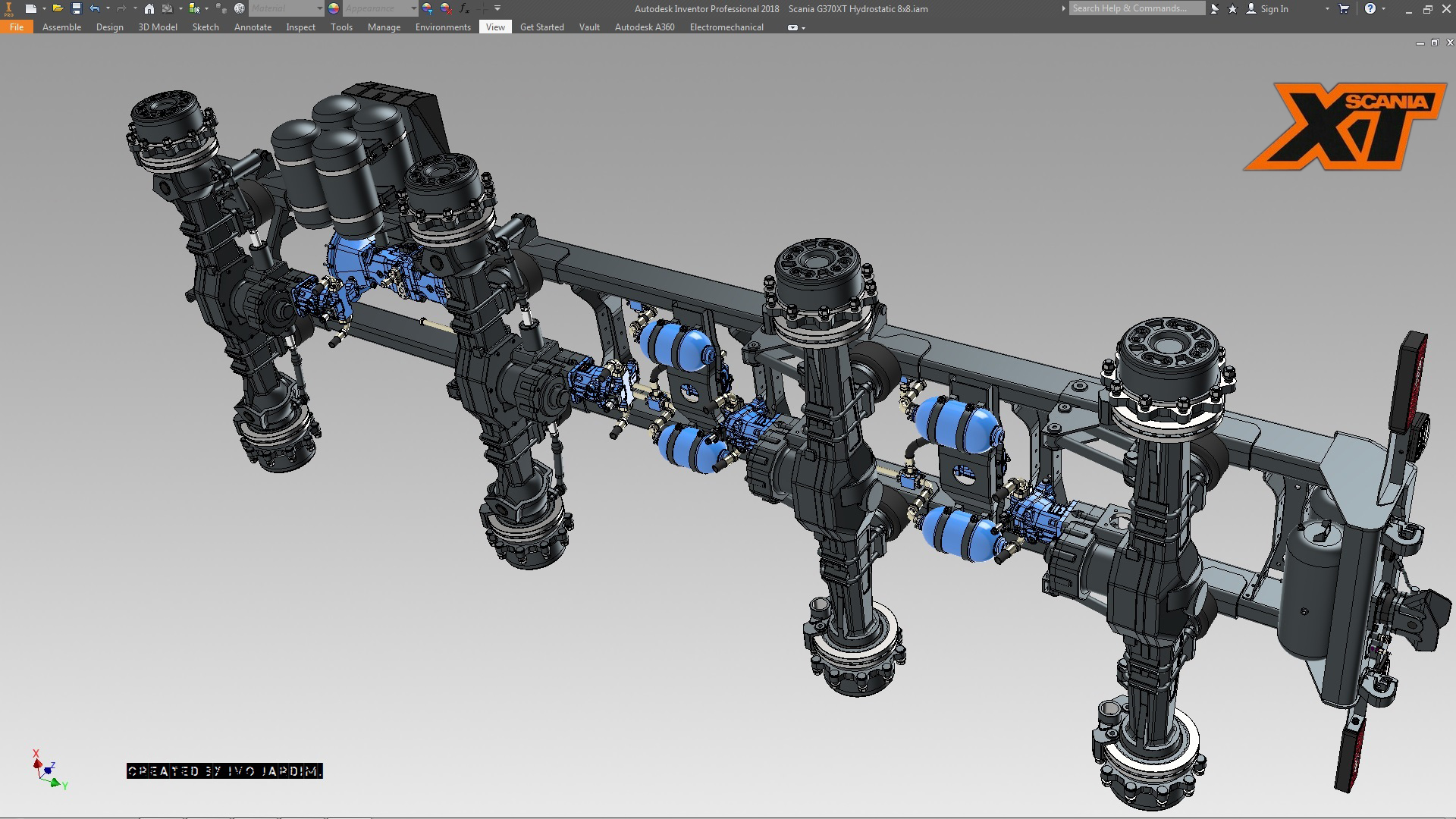Image resolution: width=1456 pixels, height=819 pixels.
Task: Click the Favorites star icon
Action: pyautogui.click(x=1232, y=8)
